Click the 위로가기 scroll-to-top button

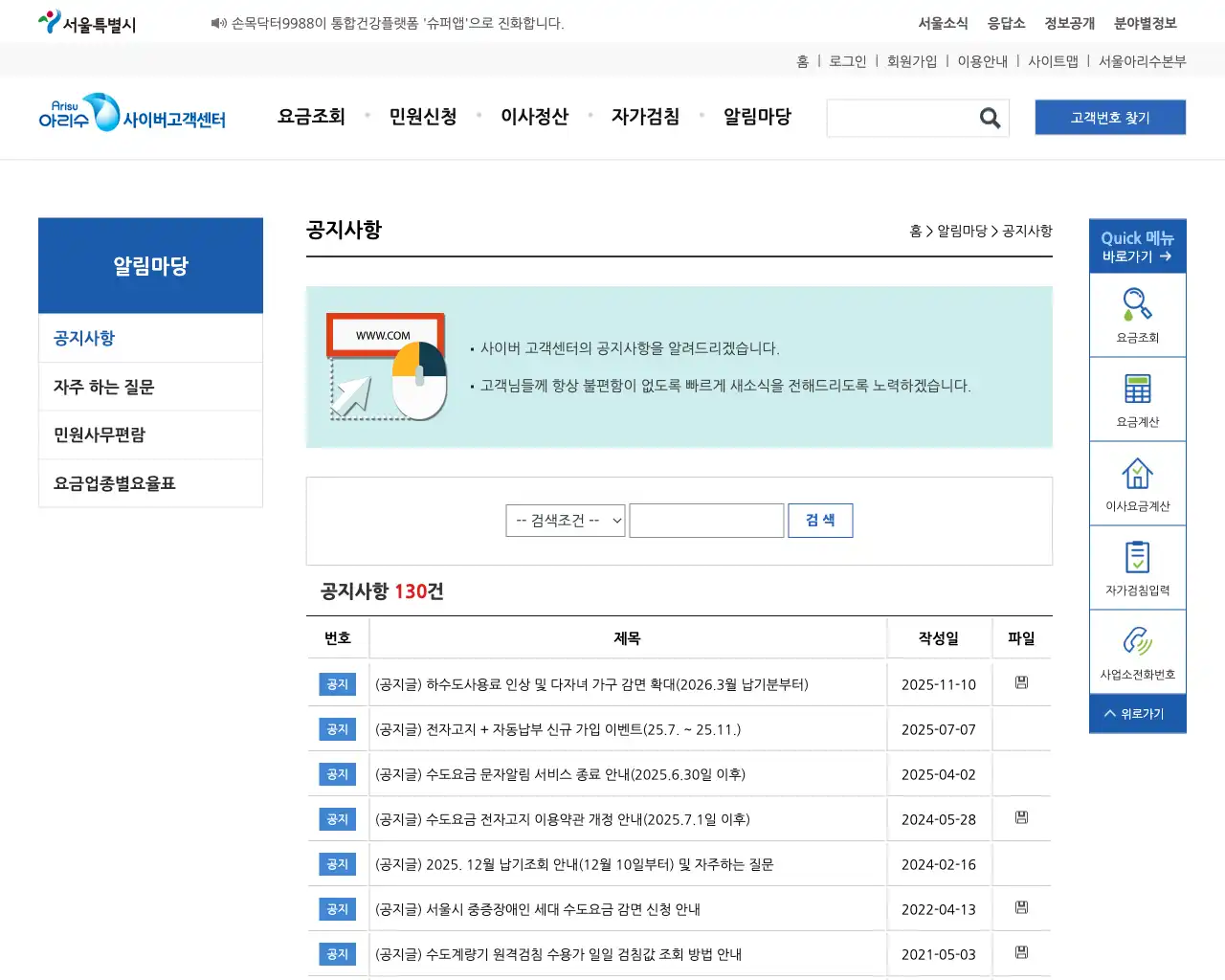coord(1137,713)
